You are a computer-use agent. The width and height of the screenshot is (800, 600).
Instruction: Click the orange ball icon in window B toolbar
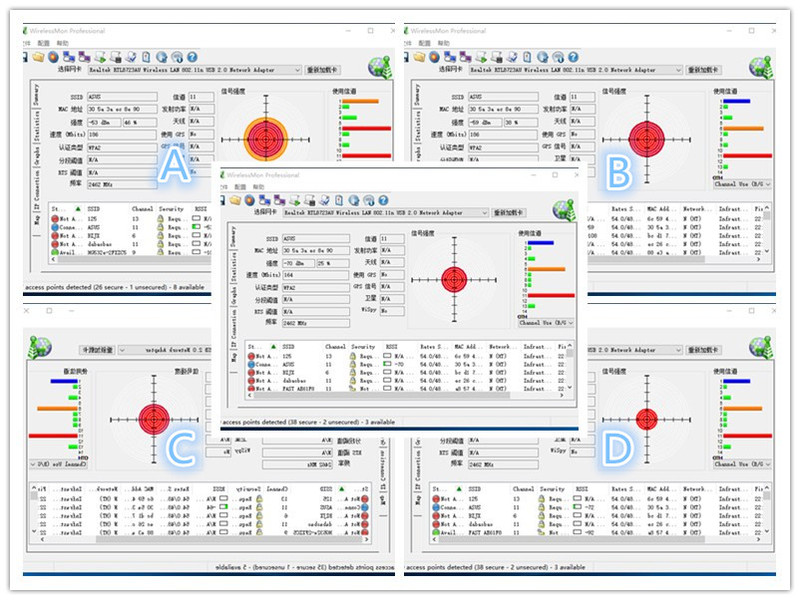(434, 57)
